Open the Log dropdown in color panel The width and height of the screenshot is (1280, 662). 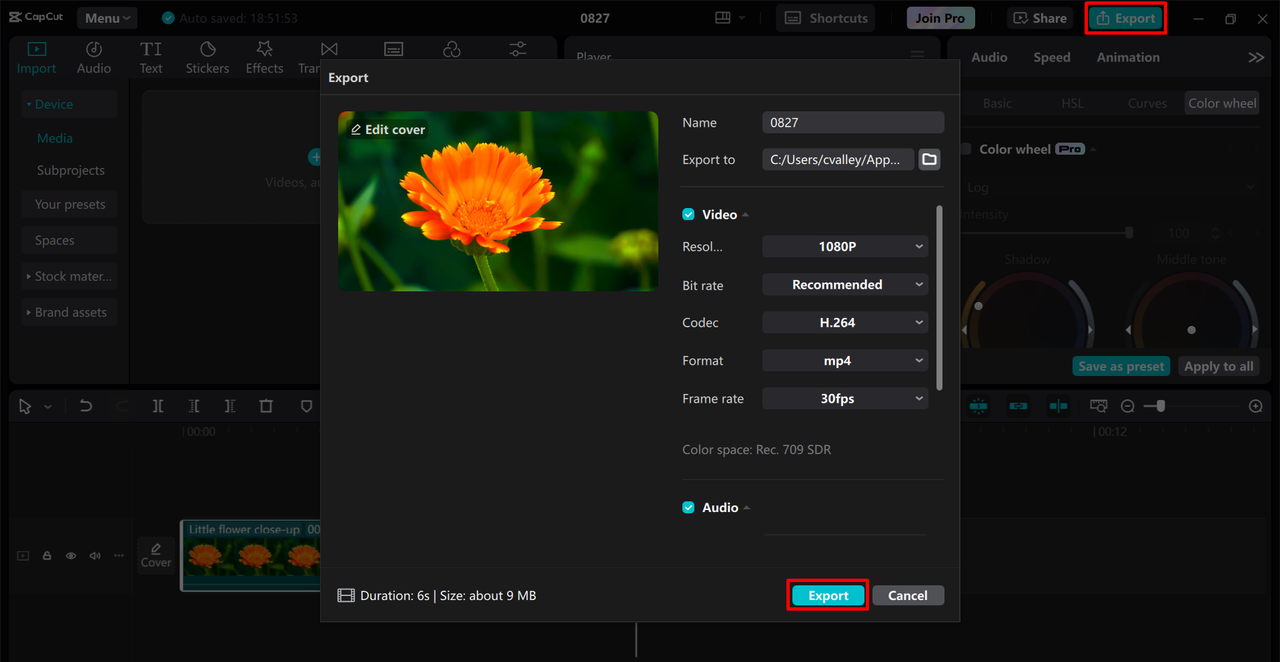(x=1109, y=188)
